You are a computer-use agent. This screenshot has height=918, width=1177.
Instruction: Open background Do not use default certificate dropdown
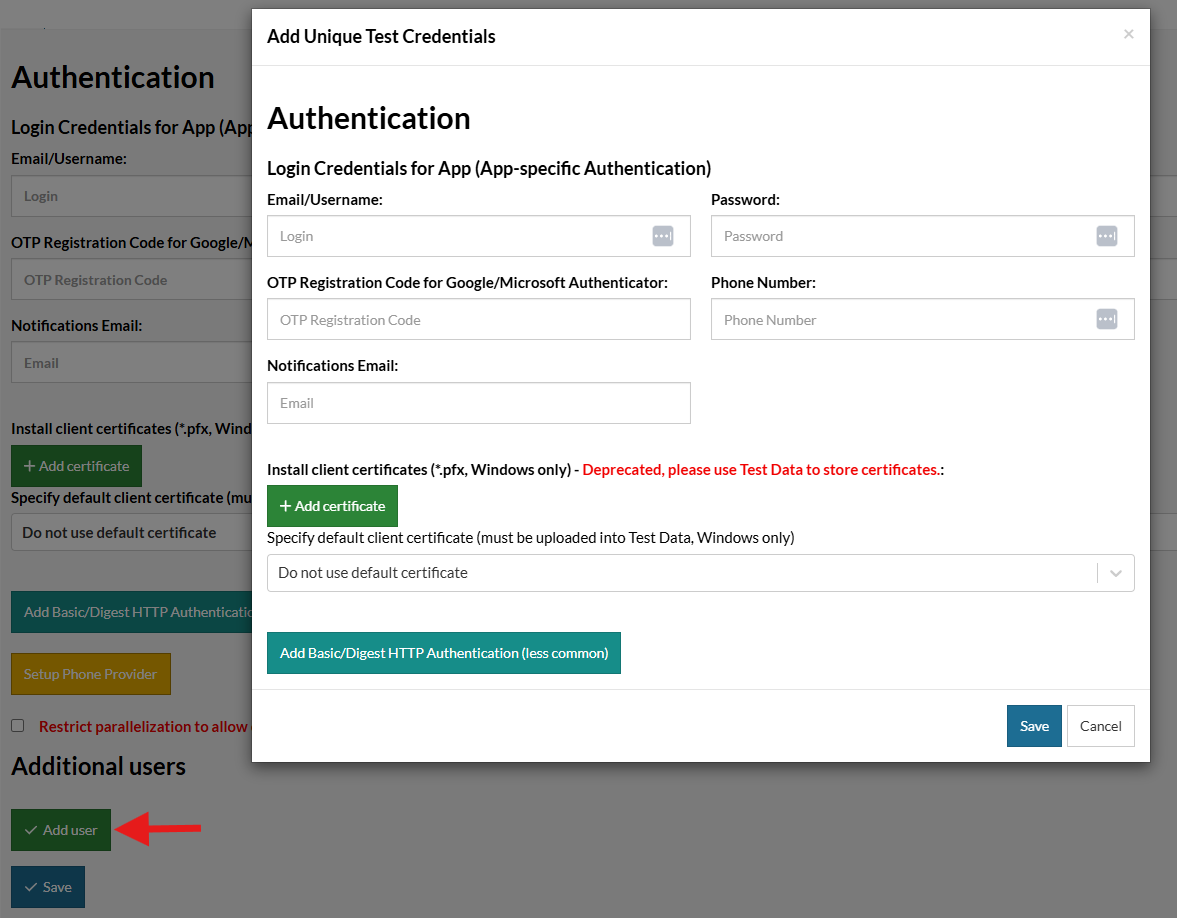(x=132, y=533)
